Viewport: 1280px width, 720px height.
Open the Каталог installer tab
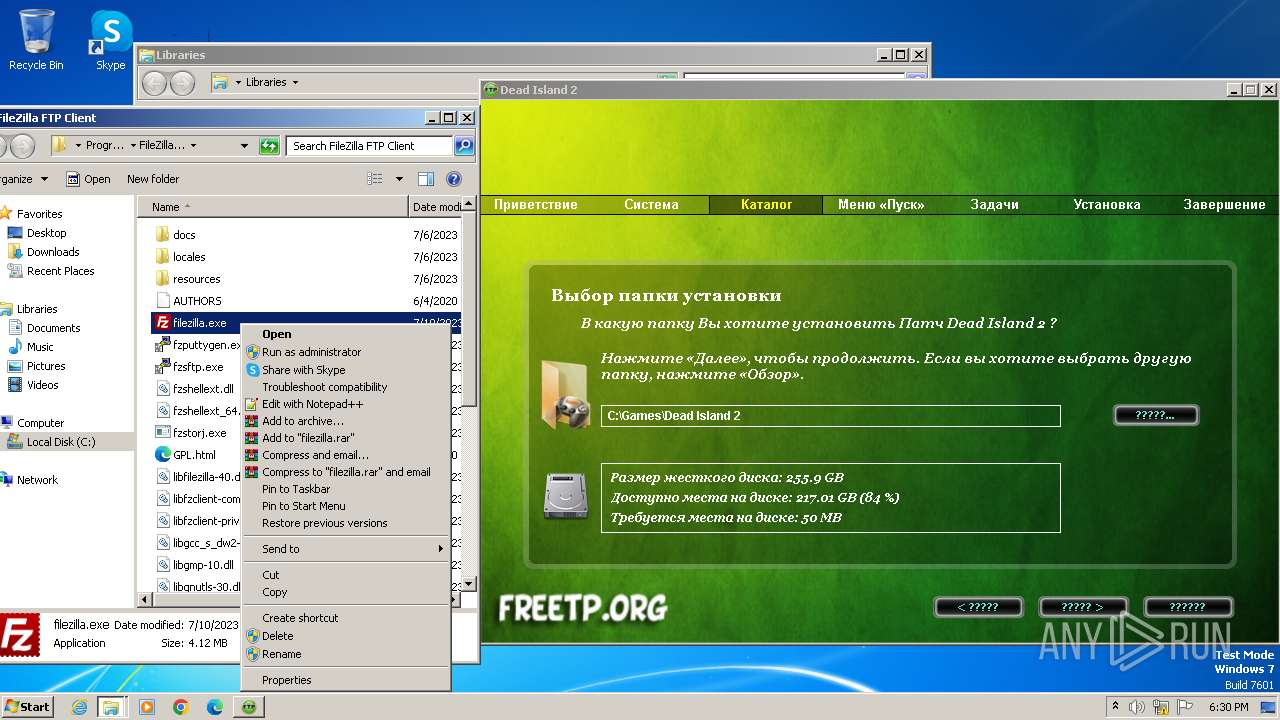(x=766, y=205)
